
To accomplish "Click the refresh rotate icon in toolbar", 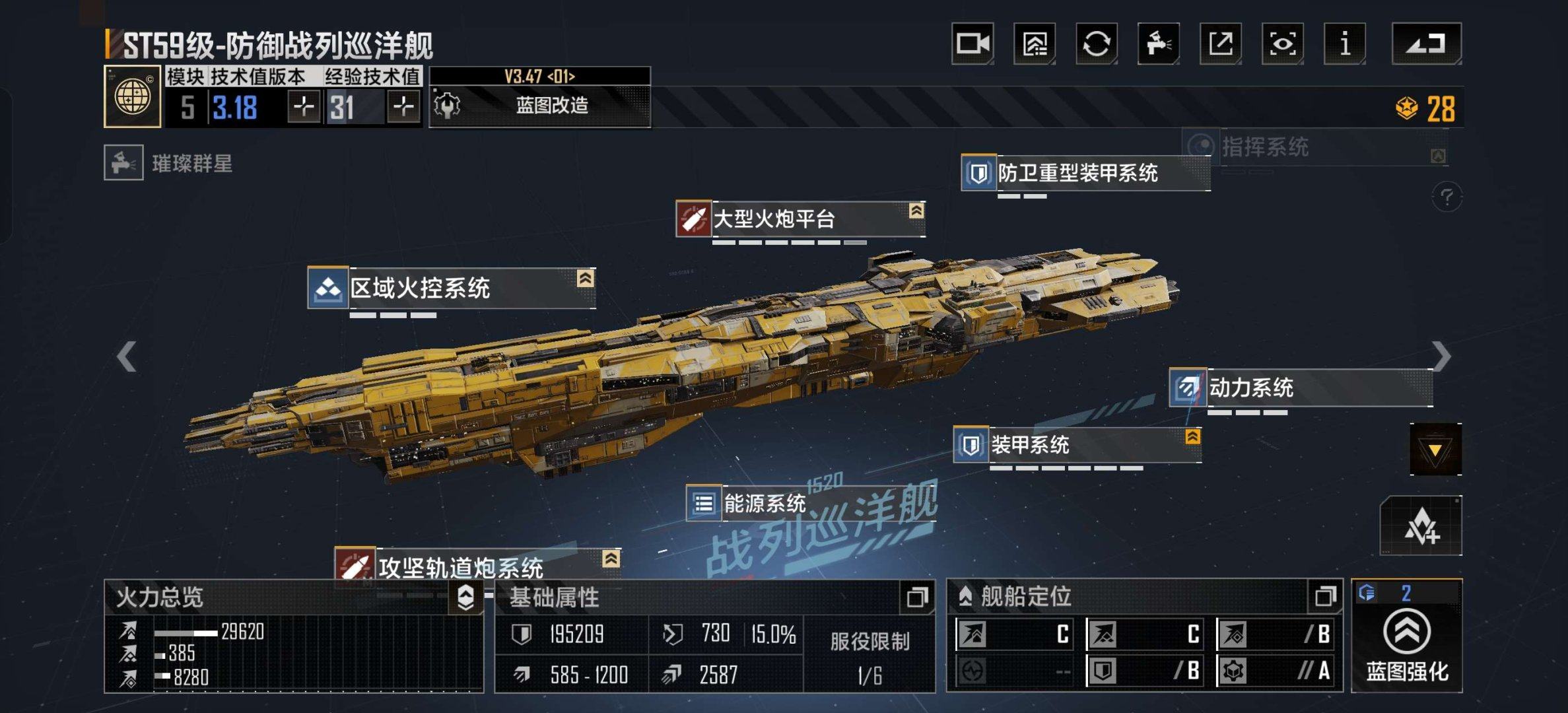I will tap(1097, 44).
